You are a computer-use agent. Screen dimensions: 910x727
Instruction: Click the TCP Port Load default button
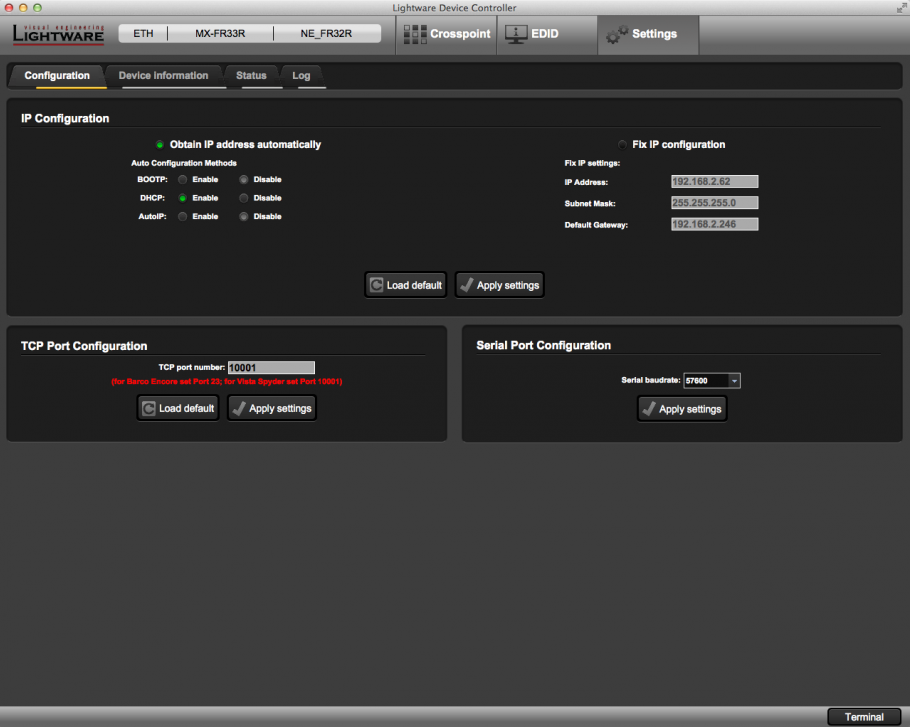pyautogui.click(x=177, y=408)
